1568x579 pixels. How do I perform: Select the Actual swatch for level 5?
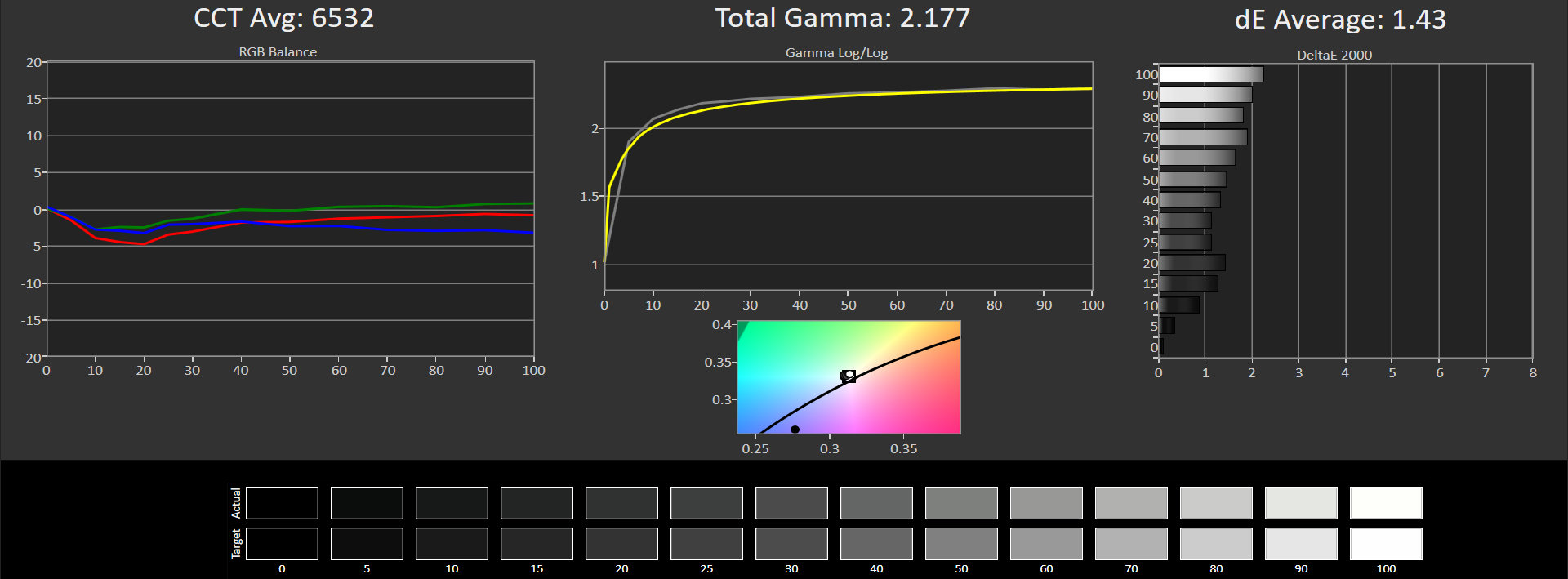coord(367,503)
